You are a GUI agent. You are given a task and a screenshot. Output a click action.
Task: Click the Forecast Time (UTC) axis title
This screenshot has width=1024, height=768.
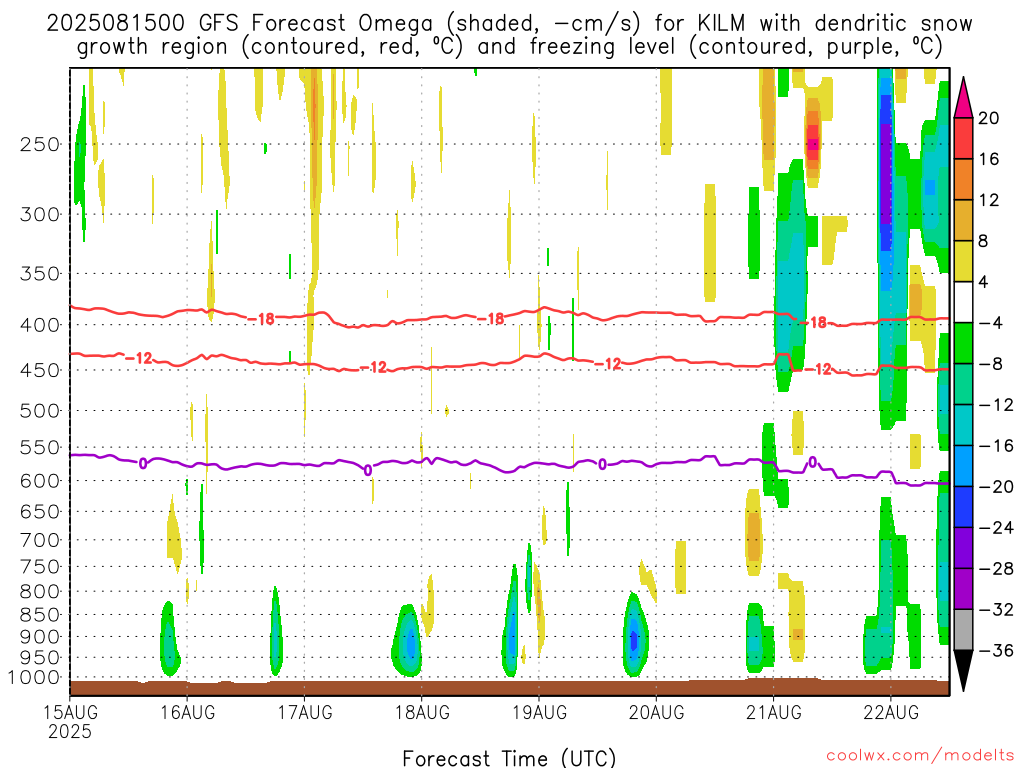point(509,758)
